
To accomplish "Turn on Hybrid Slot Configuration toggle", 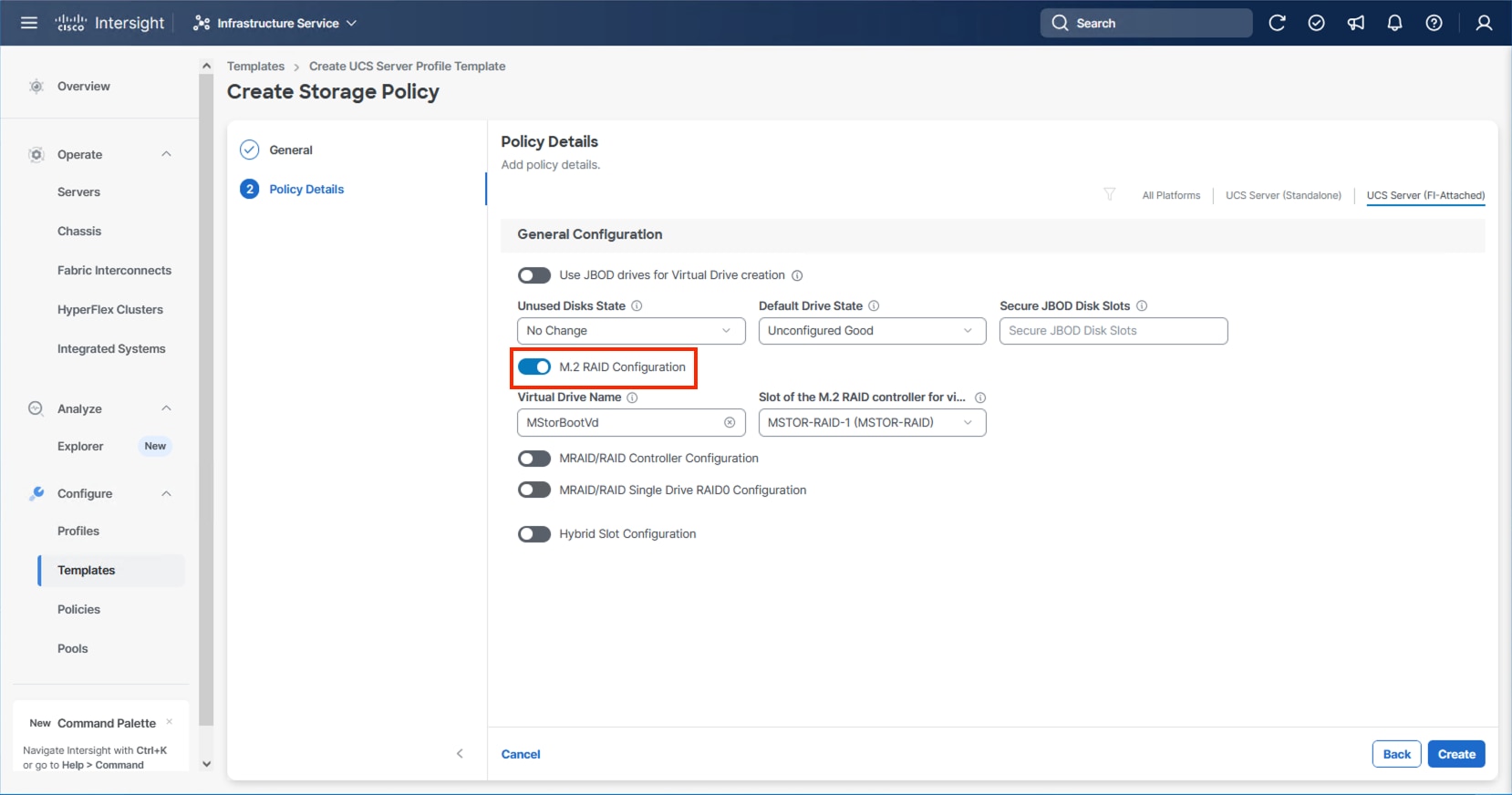I will (534, 534).
